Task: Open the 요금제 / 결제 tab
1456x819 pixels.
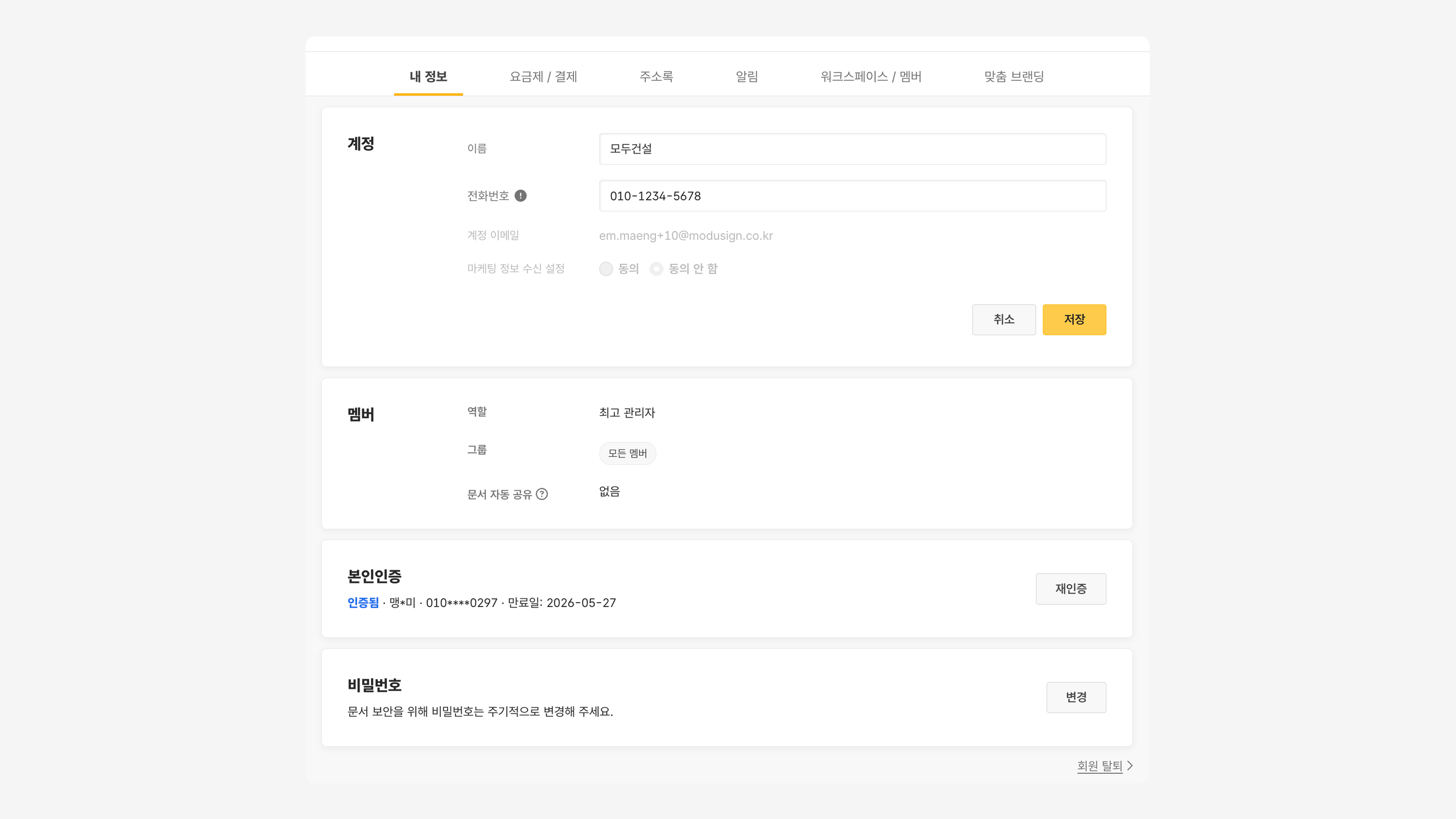Action: (x=543, y=76)
